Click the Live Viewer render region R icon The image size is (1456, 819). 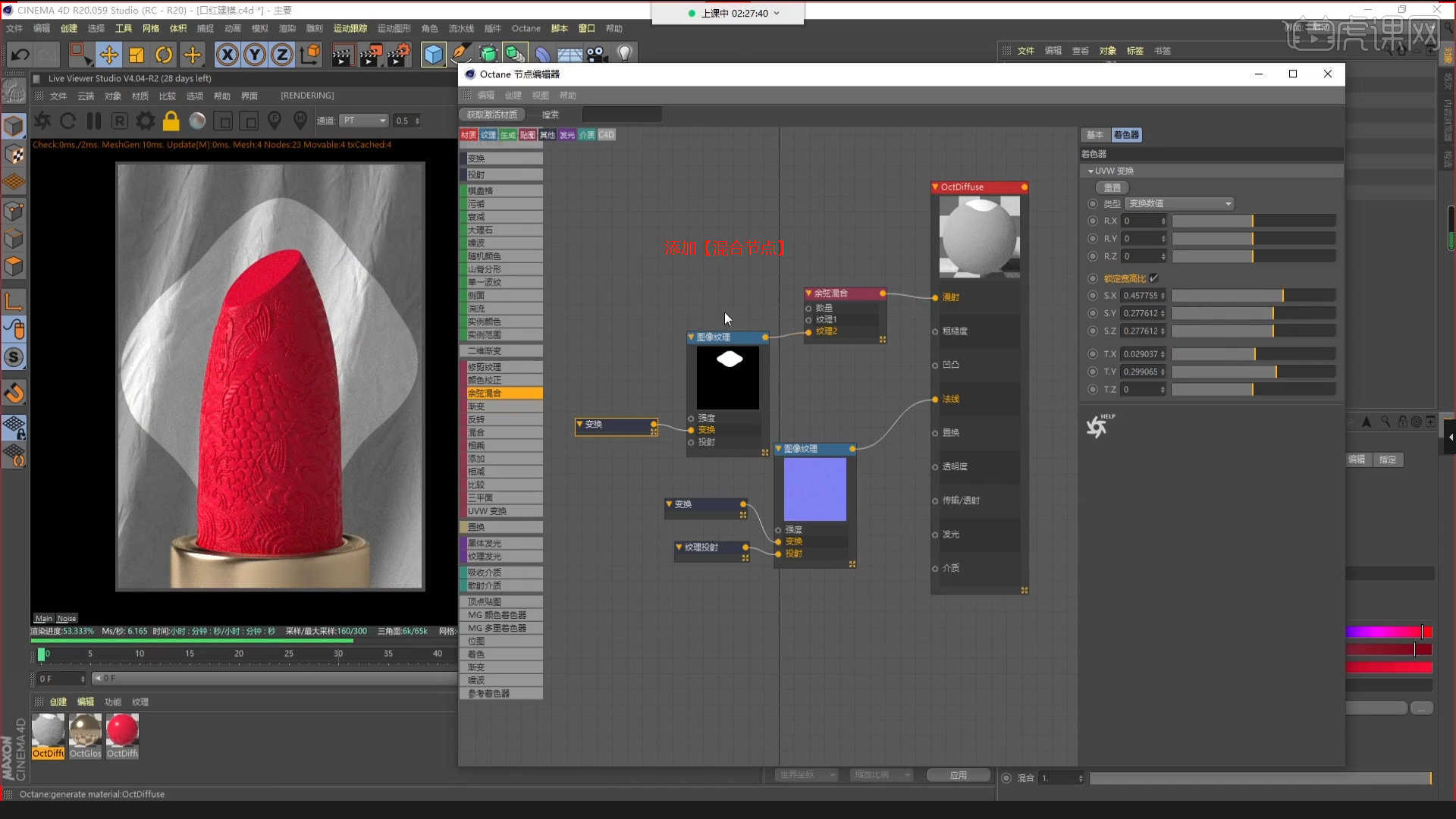[119, 121]
